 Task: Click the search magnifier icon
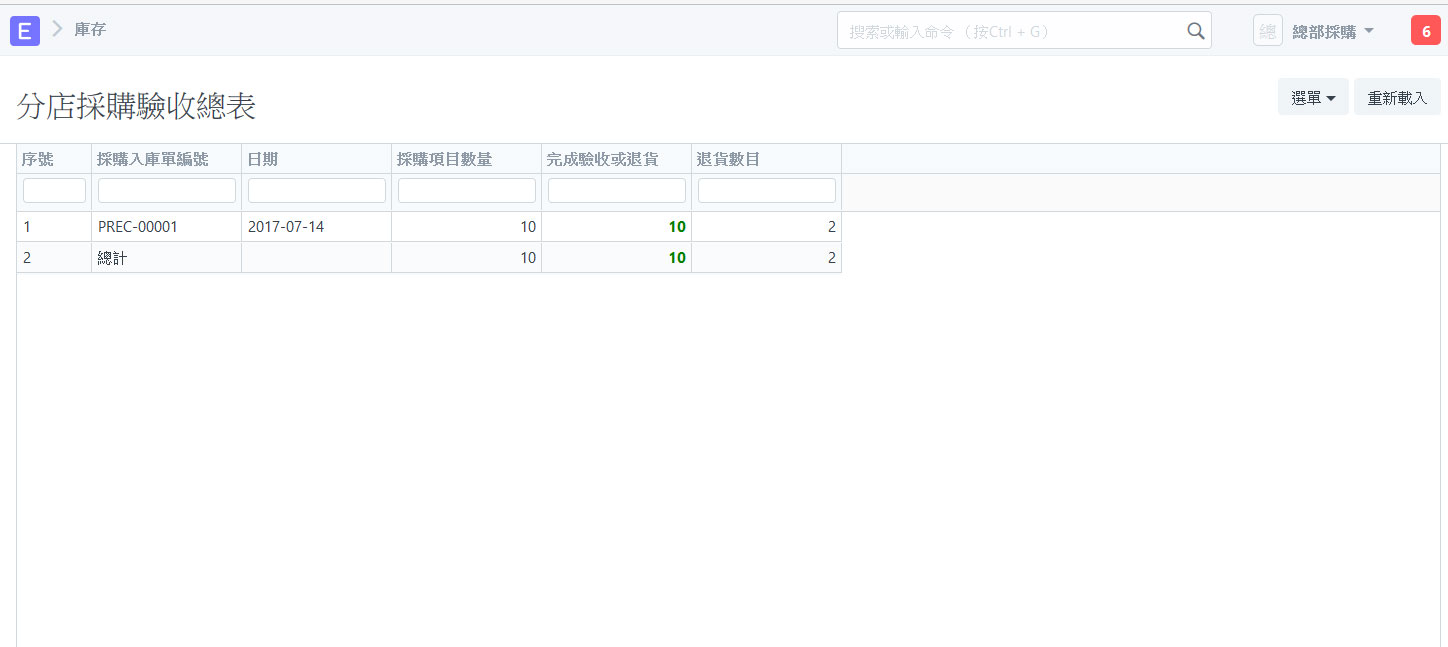tap(1195, 31)
